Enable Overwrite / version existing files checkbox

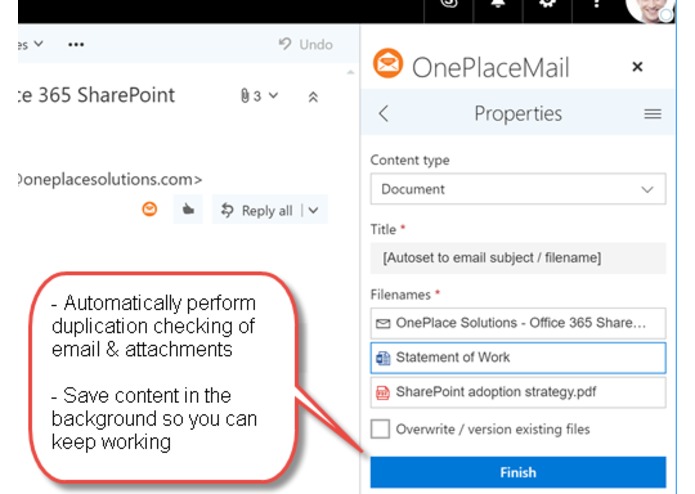click(x=380, y=429)
